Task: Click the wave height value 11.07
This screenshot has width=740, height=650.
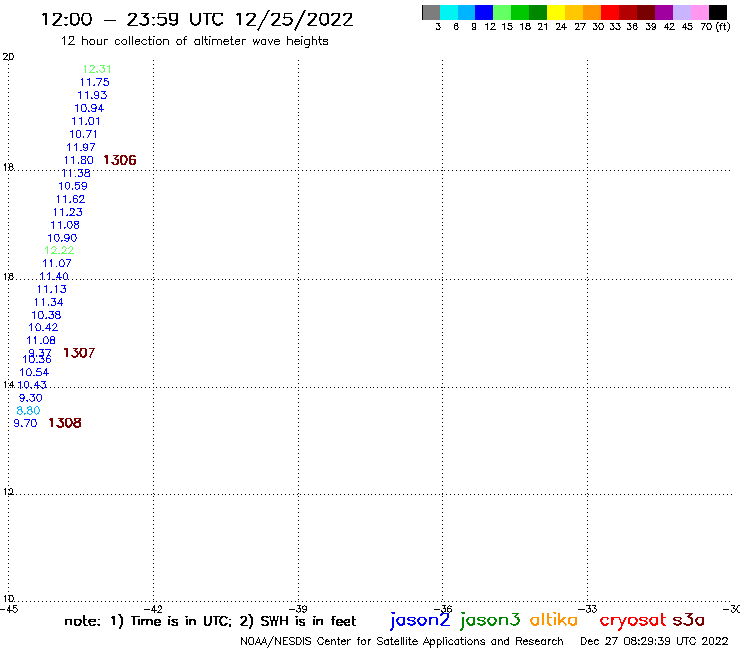Action: coord(57,263)
